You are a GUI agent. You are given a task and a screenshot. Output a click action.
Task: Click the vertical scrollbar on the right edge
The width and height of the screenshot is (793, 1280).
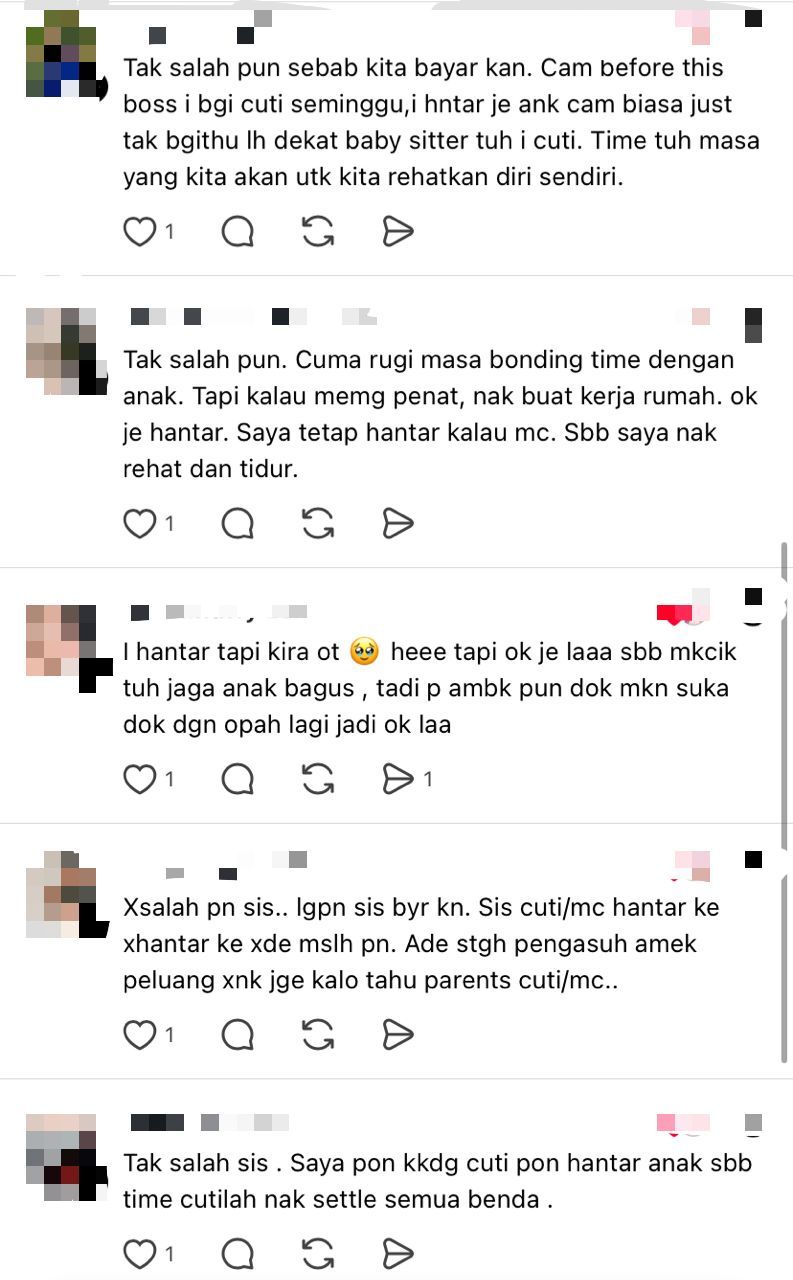(785, 800)
